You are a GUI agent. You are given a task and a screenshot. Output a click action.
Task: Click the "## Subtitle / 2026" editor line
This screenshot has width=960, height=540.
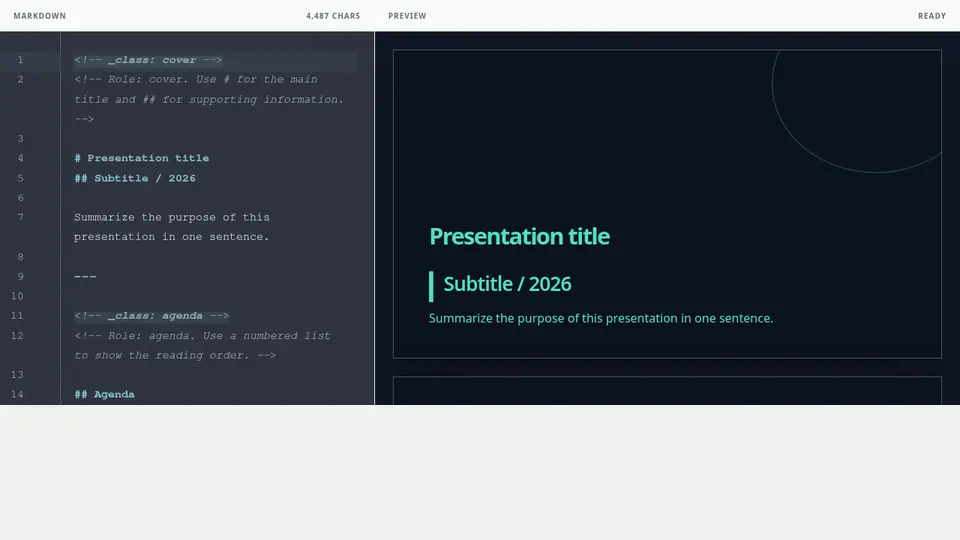135,178
